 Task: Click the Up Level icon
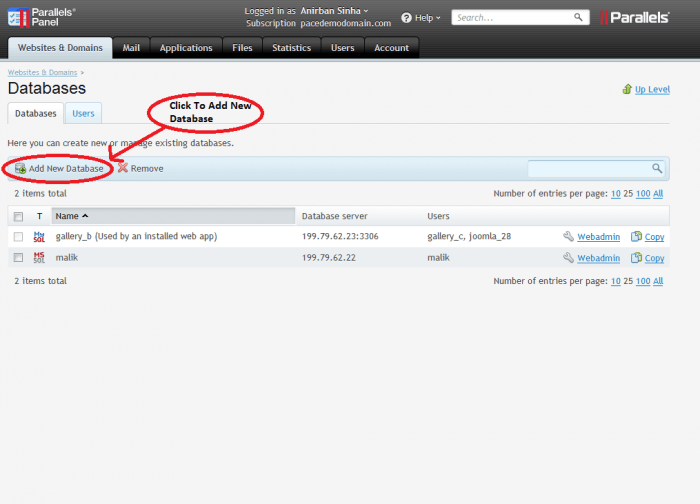click(x=627, y=89)
